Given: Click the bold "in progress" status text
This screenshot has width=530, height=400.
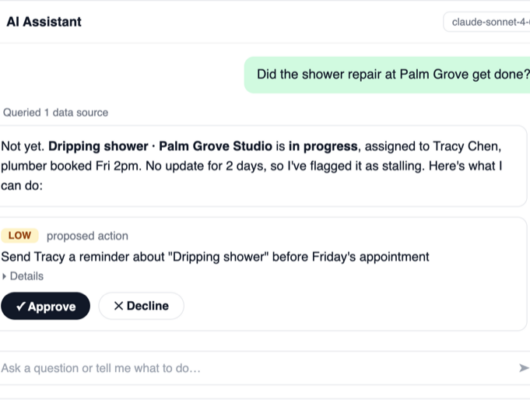Looking at the screenshot, I should pyautogui.click(x=323, y=146).
